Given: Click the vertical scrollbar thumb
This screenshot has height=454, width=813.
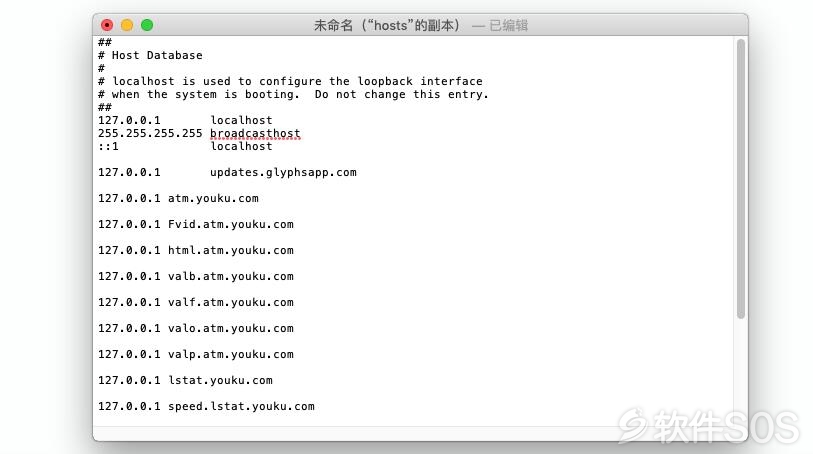Looking at the screenshot, I should tap(741, 179).
